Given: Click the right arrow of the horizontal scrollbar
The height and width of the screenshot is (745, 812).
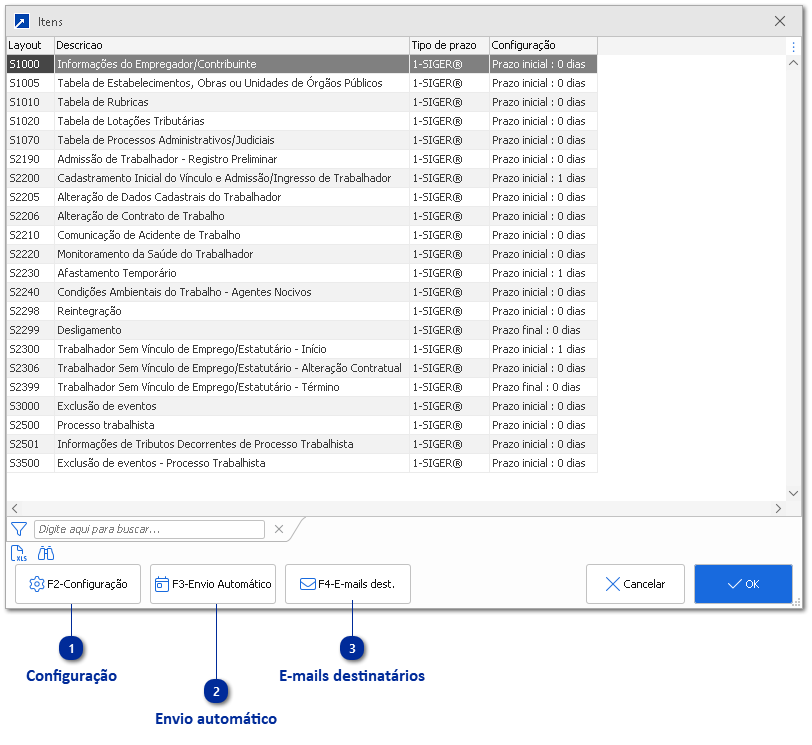Looking at the screenshot, I should point(777,508).
